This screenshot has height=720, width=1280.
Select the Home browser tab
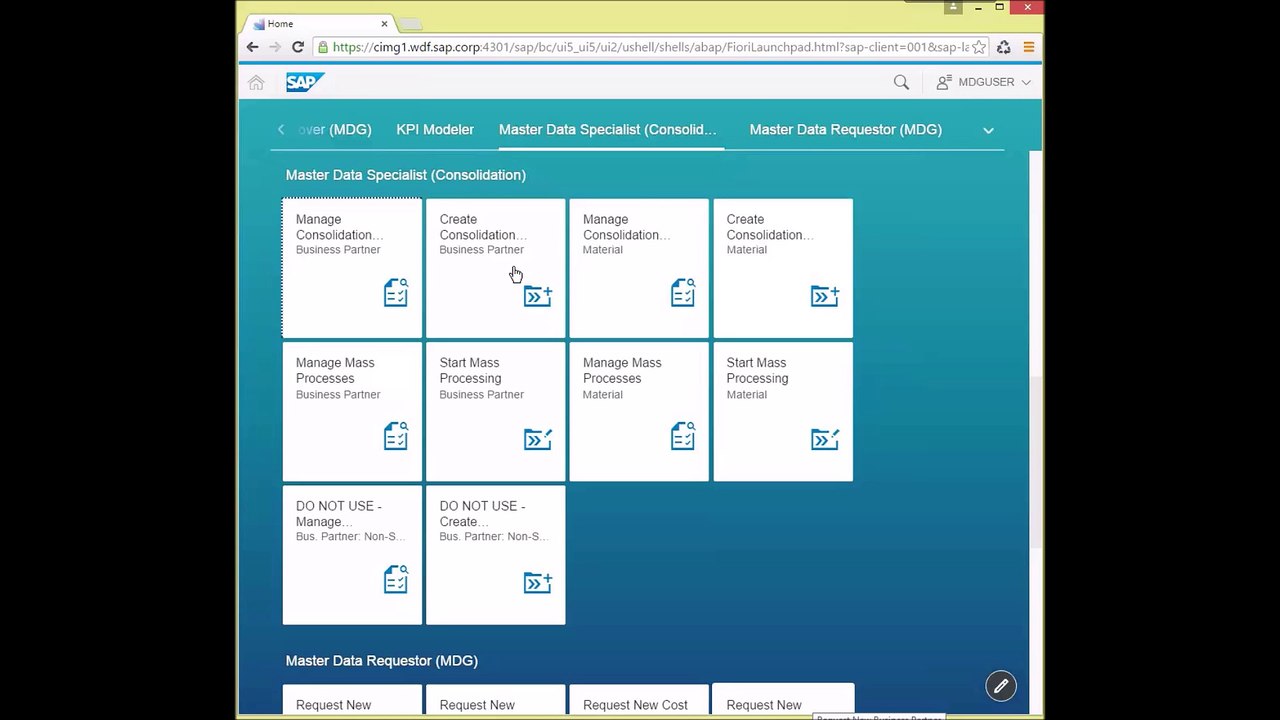point(320,24)
